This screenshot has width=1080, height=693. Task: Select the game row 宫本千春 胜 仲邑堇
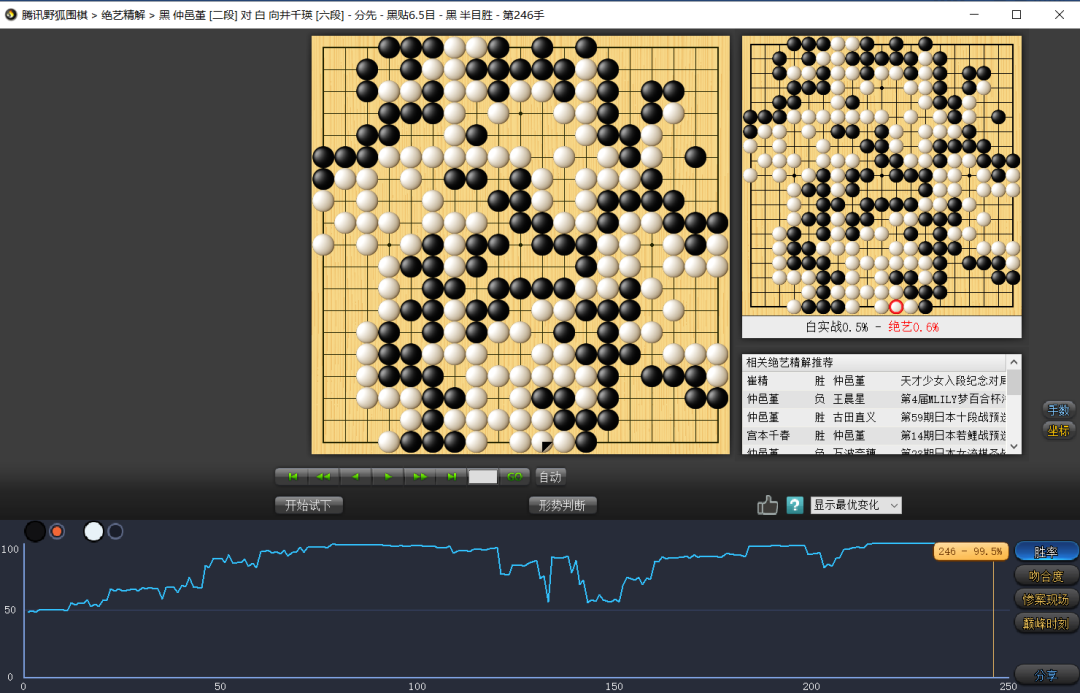coord(875,435)
